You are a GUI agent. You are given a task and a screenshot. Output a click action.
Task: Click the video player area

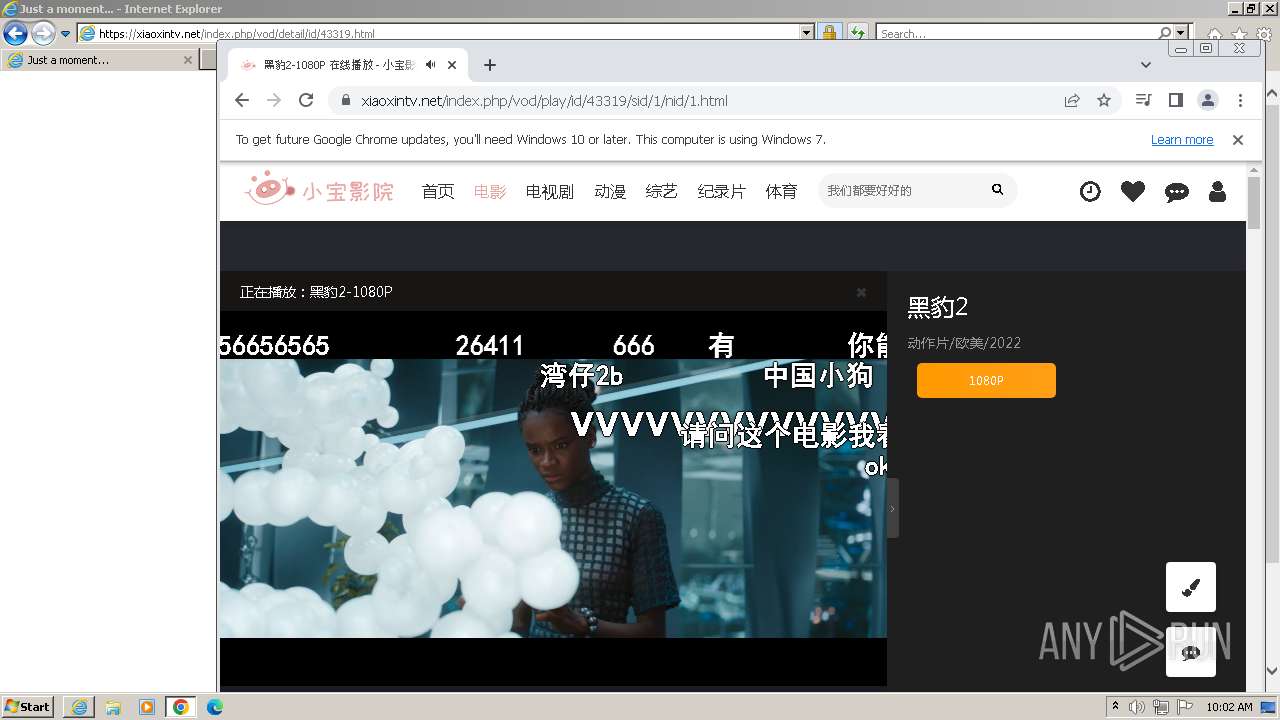(x=553, y=498)
